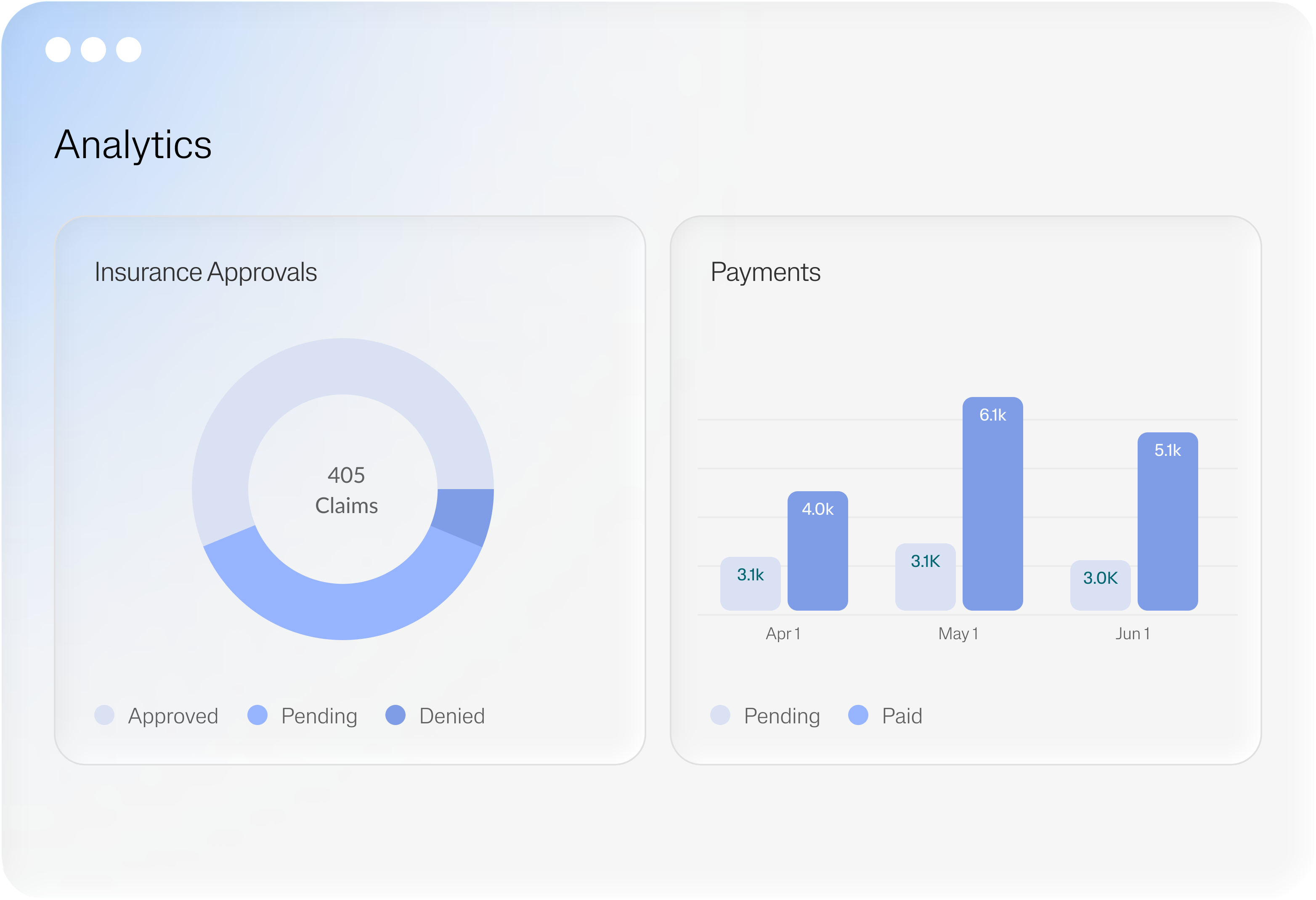Image resolution: width=1316 pixels, height=900 pixels.
Task: Click the 3.1k pending bar for April
Action: point(750,584)
